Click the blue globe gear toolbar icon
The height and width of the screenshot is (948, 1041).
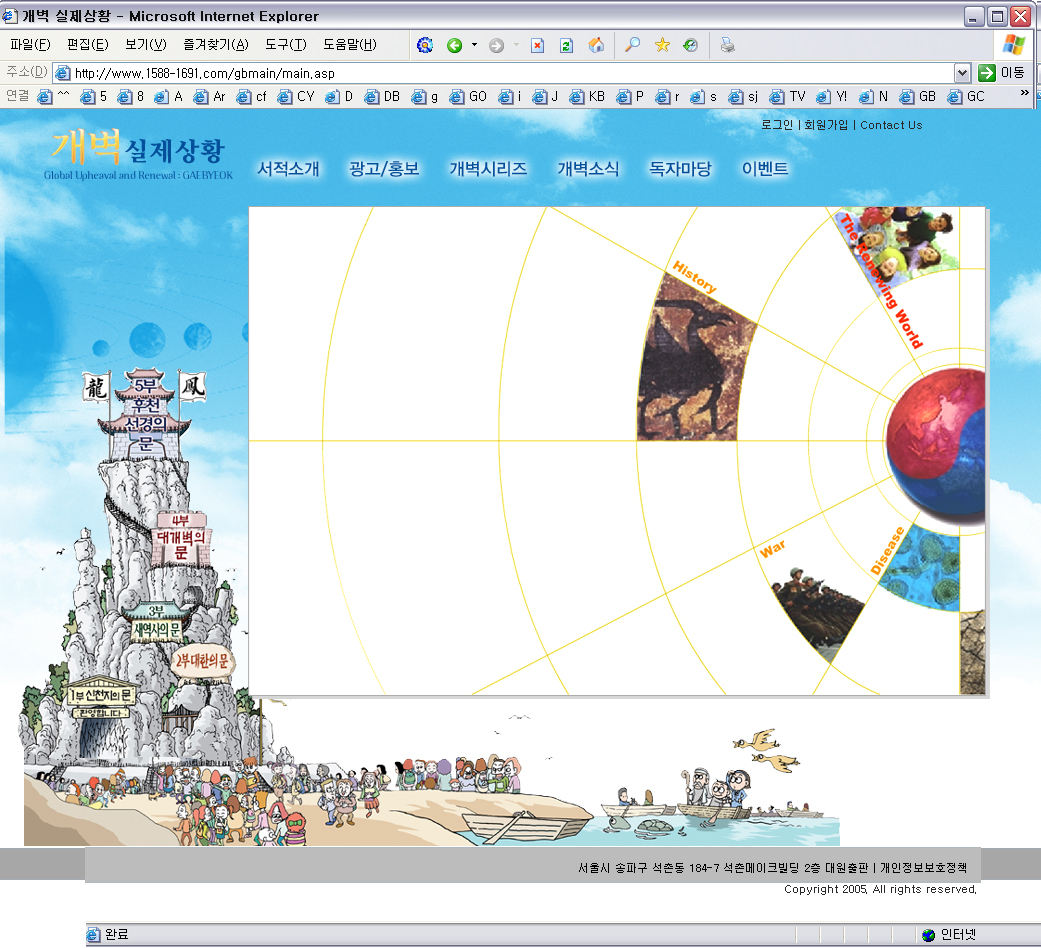tap(425, 45)
